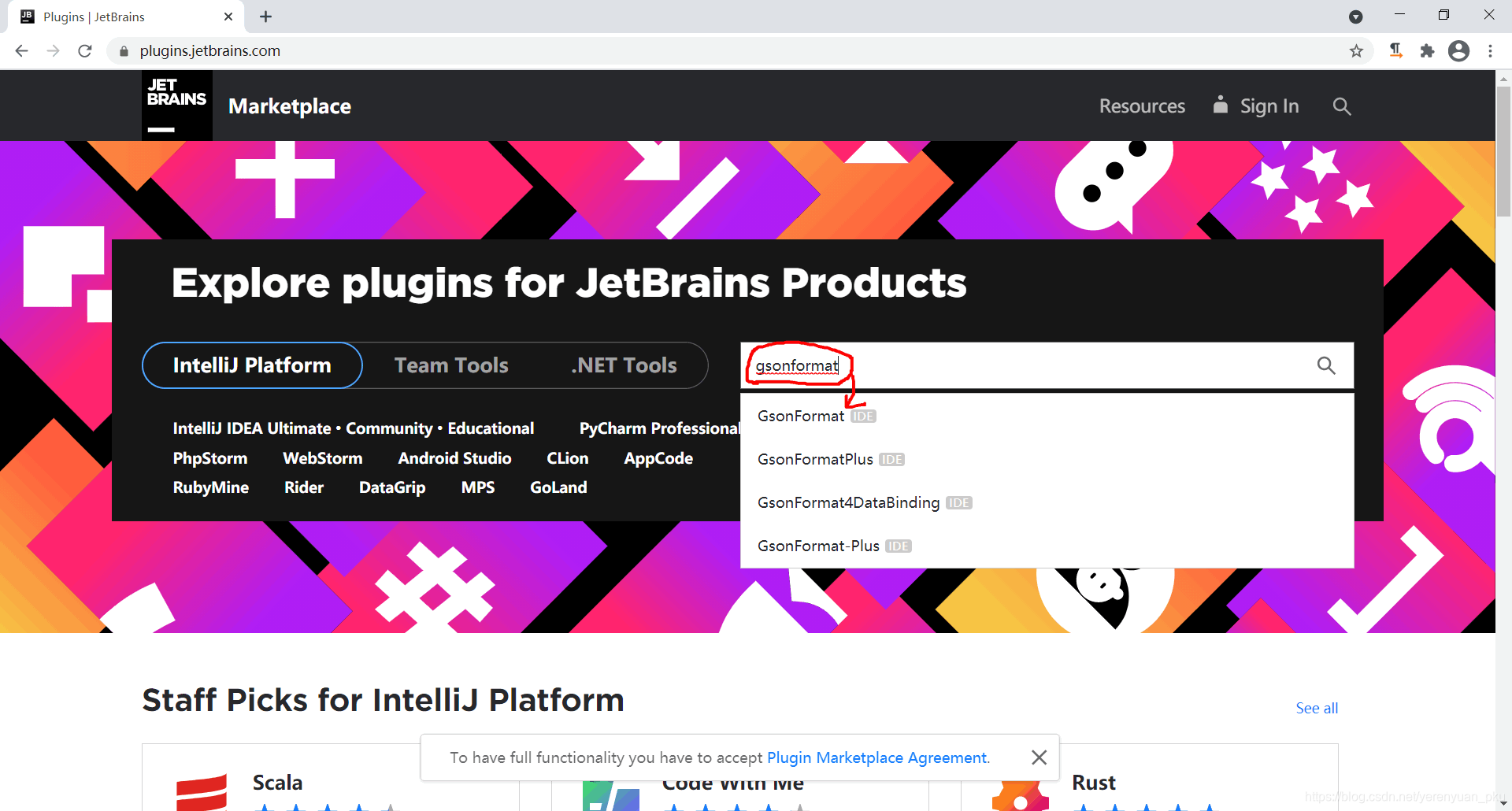The image size is (1512, 811).
Task: Click the browser forward arrow
Action: (53, 51)
